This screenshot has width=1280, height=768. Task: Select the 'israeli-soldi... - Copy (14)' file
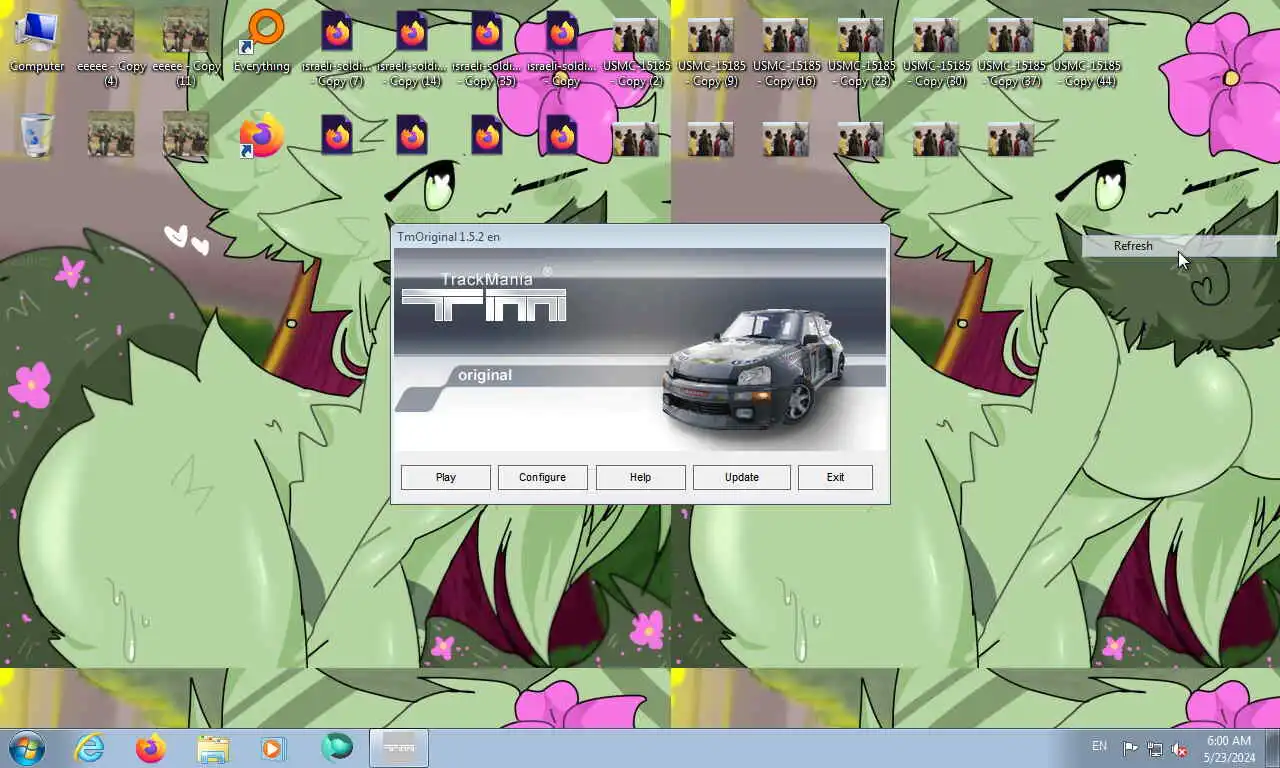tap(412, 48)
